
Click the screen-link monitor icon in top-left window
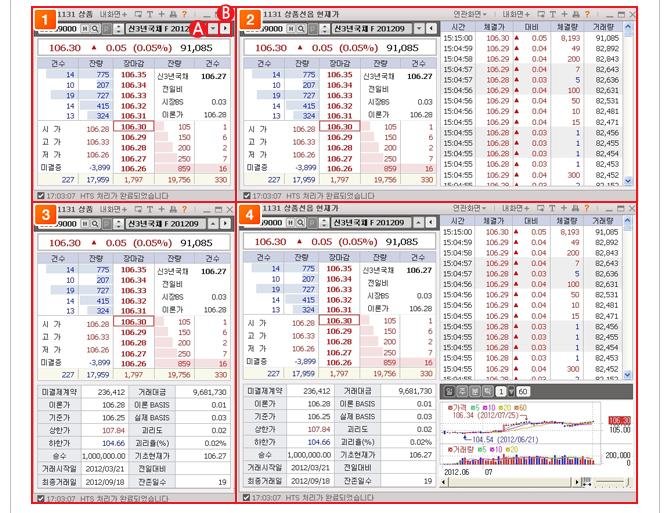(138, 15)
